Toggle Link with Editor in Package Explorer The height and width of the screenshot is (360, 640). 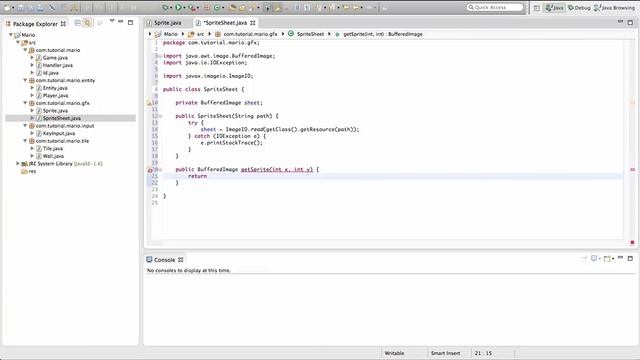[87, 23]
